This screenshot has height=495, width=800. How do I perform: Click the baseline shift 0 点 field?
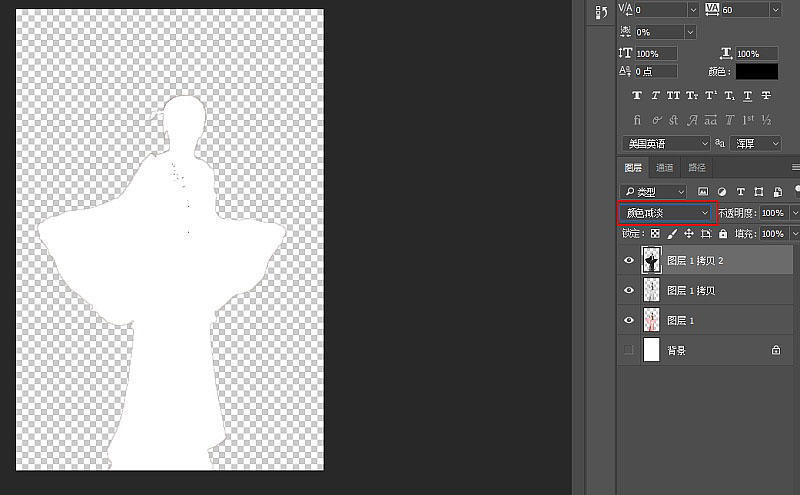coord(656,71)
